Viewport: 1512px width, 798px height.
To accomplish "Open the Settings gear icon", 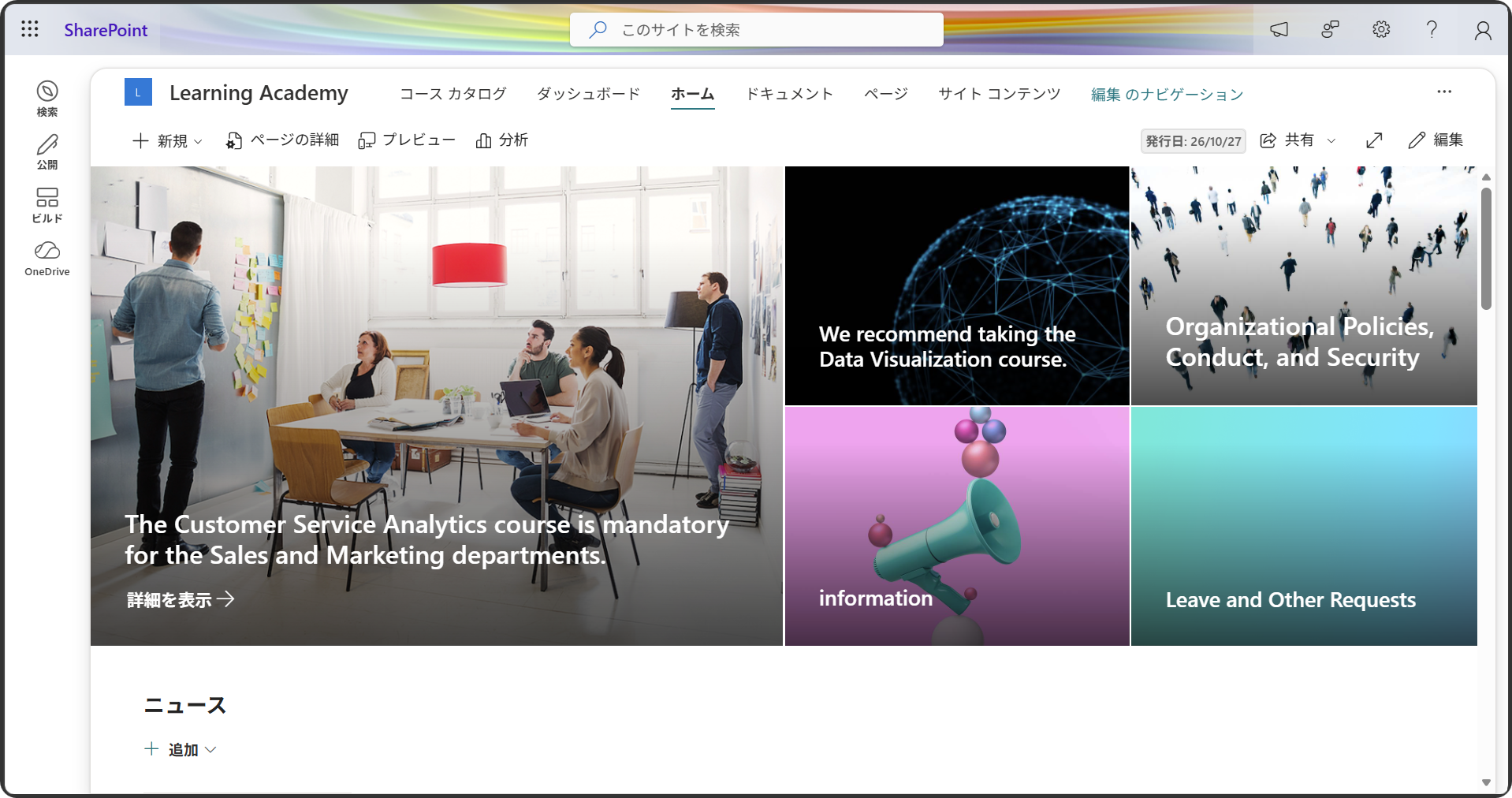I will pyautogui.click(x=1381, y=29).
